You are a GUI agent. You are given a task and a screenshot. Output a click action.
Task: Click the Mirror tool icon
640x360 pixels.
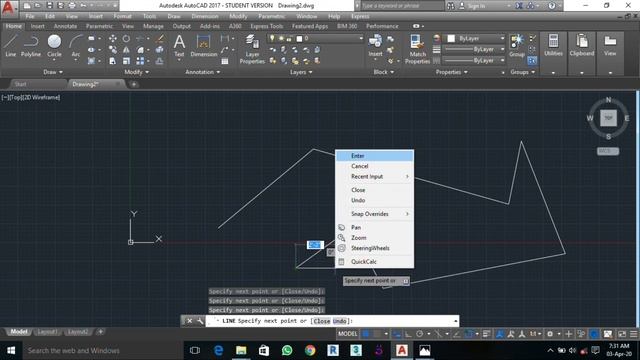(x=127, y=50)
